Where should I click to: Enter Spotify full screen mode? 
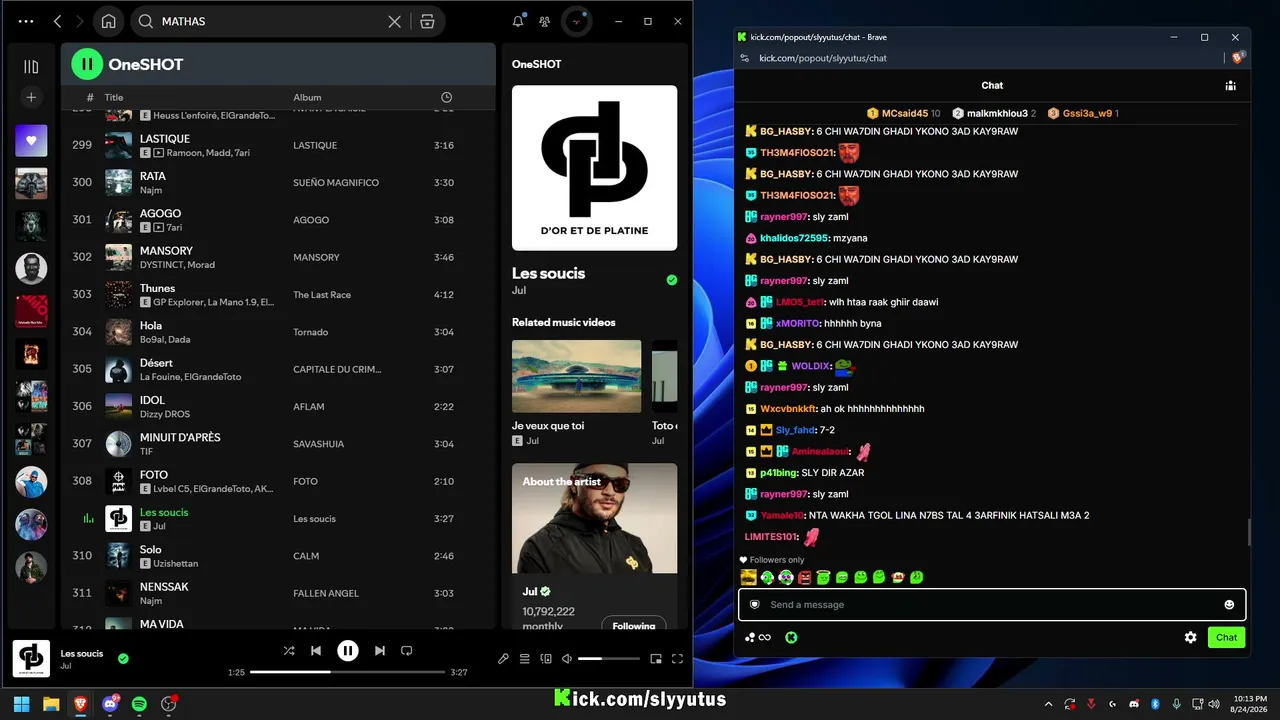(x=677, y=659)
